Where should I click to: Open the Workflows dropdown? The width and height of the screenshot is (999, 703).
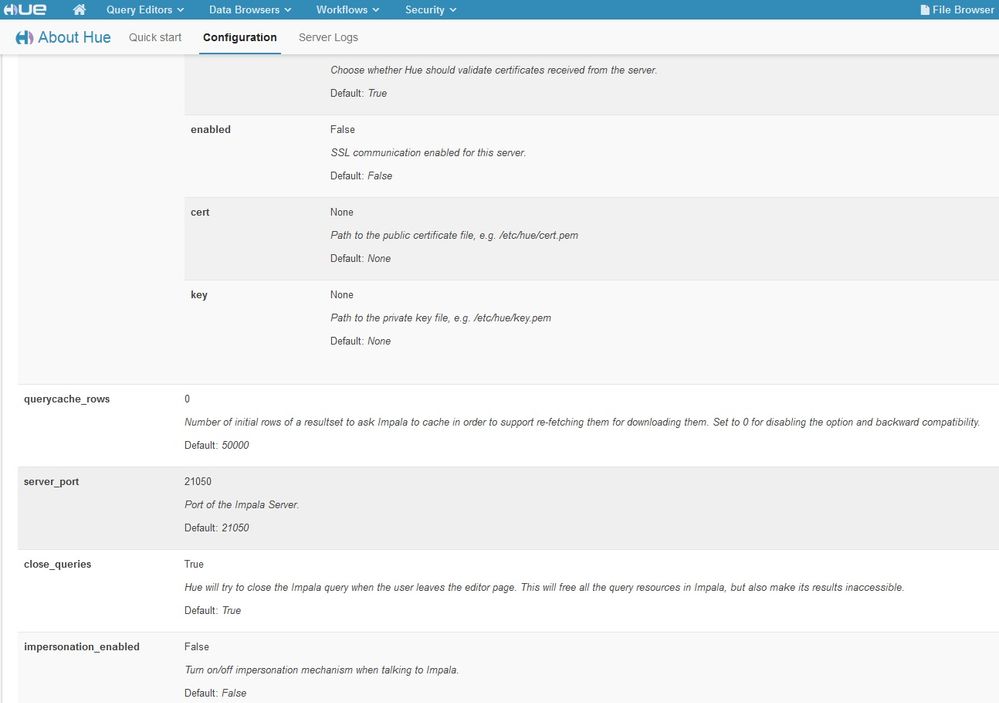pyautogui.click(x=348, y=10)
